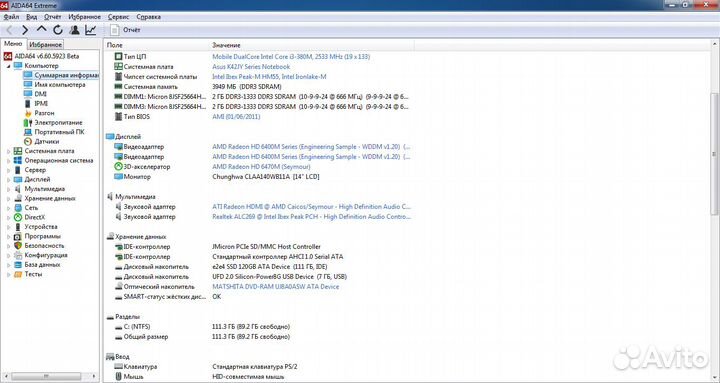Switch to the Избранное sidebar tab
The height and width of the screenshot is (383, 720).
coord(45,45)
